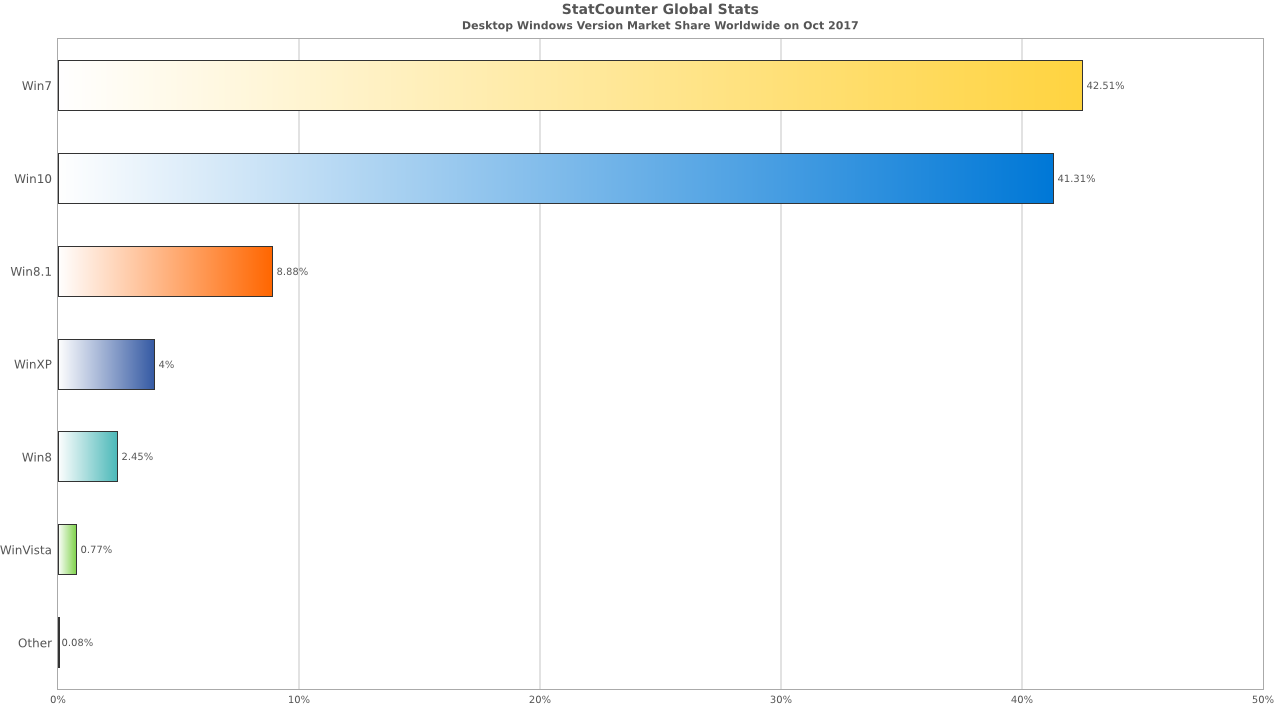
Task: Click the 'WinXP' axis label
Action: (x=33, y=365)
